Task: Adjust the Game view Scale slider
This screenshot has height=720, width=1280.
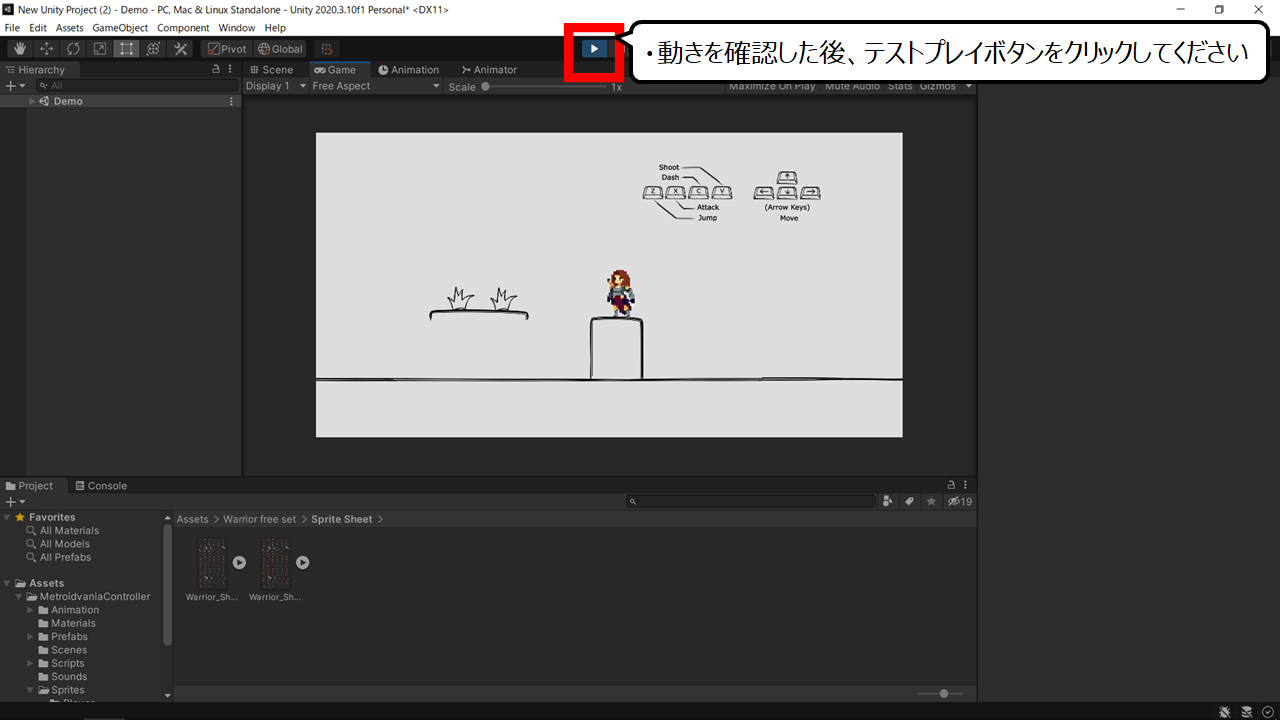Action: tap(545, 87)
